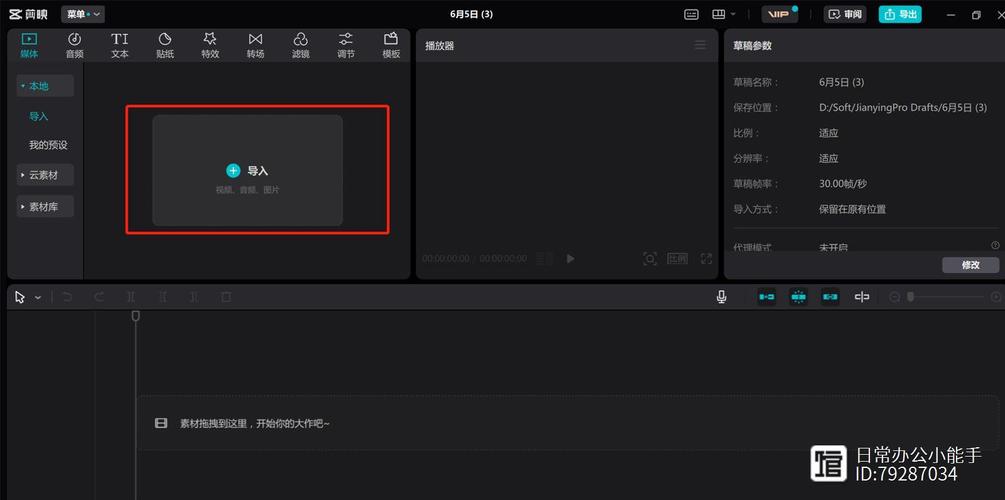Image resolution: width=1005 pixels, height=500 pixels.
Task: Expand the 云素材 section
Action: [45, 175]
